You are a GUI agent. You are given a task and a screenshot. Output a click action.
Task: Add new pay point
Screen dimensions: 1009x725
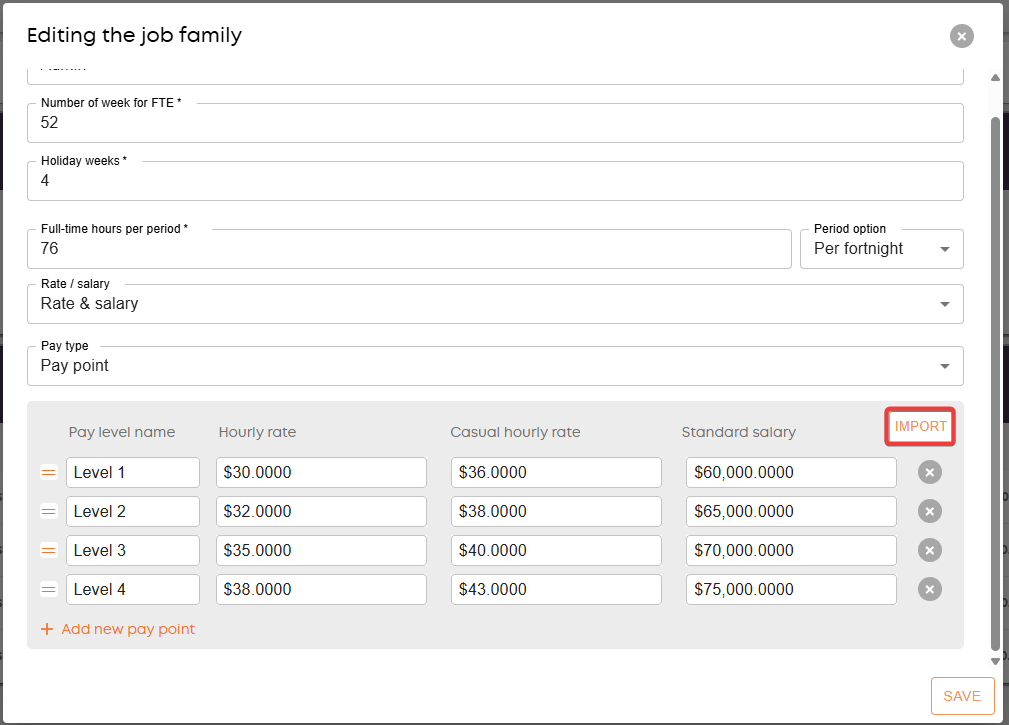click(118, 630)
